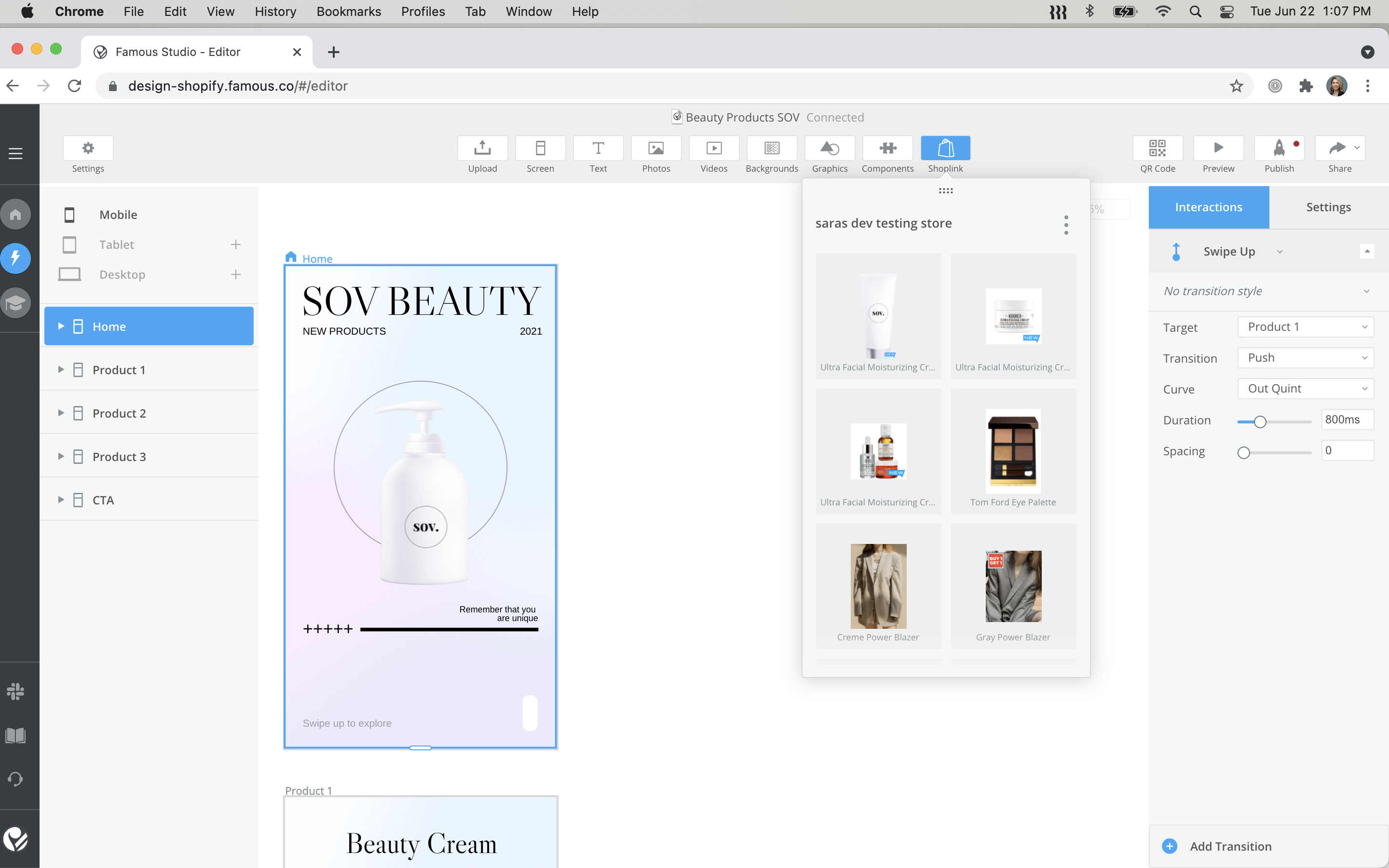Click the Components puzzle icon
This screenshot has height=868, width=1389.
point(887,149)
